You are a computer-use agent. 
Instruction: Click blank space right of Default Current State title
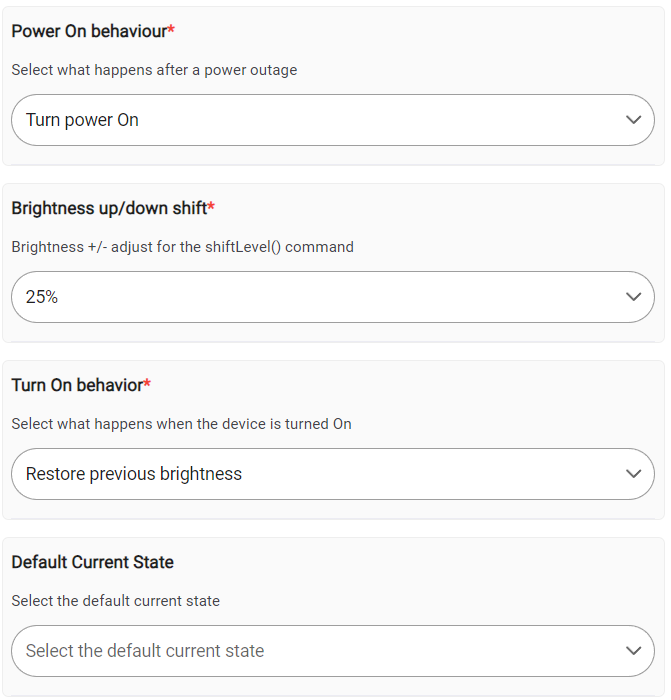pos(400,562)
